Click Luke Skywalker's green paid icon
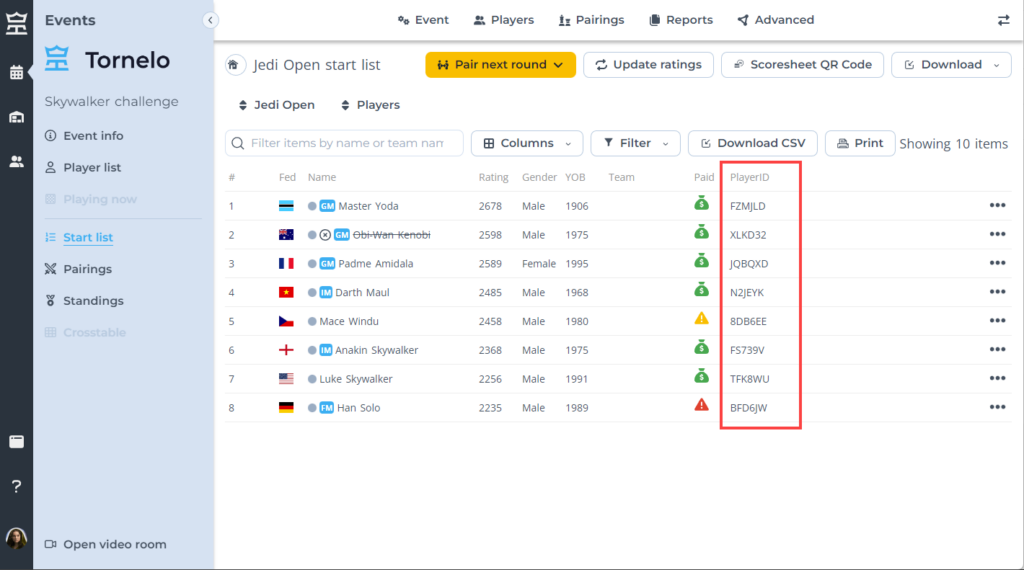The height and width of the screenshot is (570, 1024). click(701, 375)
